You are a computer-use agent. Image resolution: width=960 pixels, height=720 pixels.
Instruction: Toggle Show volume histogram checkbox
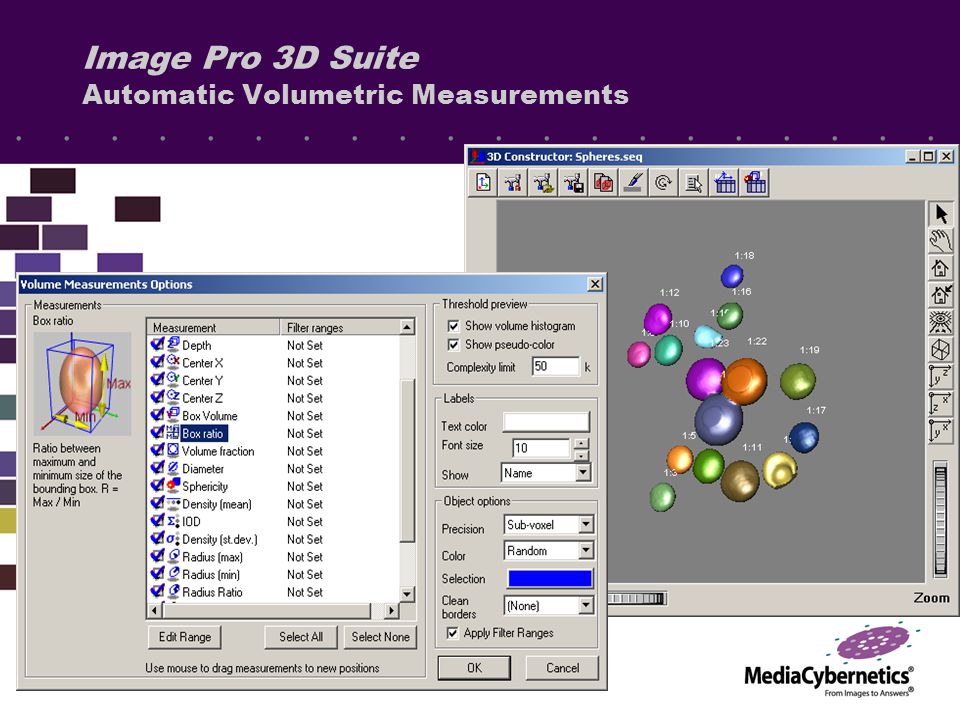click(x=453, y=326)
